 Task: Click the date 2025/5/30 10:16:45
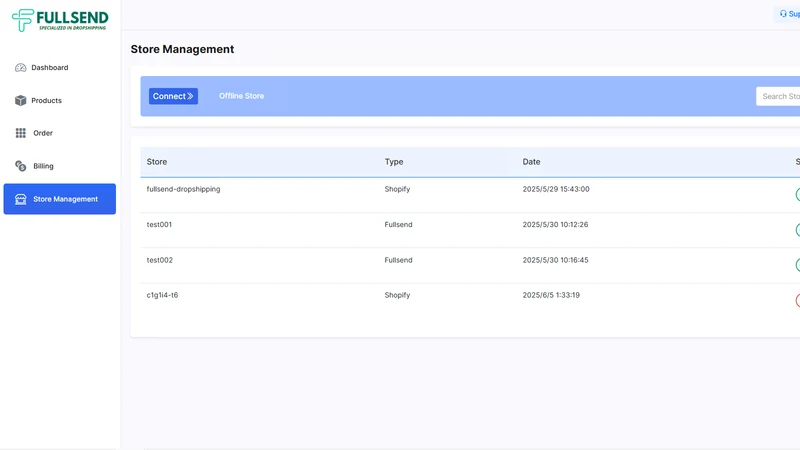555,260
